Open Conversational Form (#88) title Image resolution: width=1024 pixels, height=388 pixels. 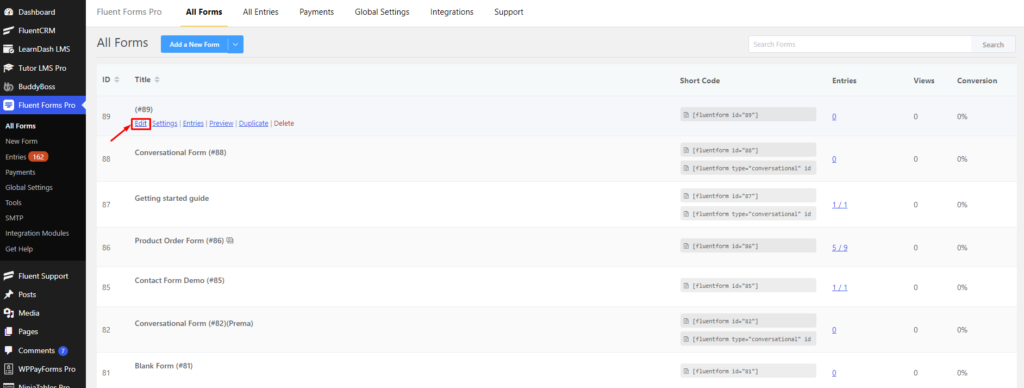(180, 152)
